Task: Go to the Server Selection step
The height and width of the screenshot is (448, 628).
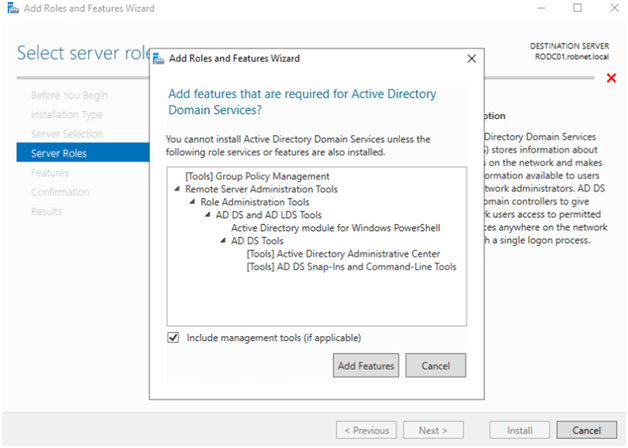Action: click(67, 134)
